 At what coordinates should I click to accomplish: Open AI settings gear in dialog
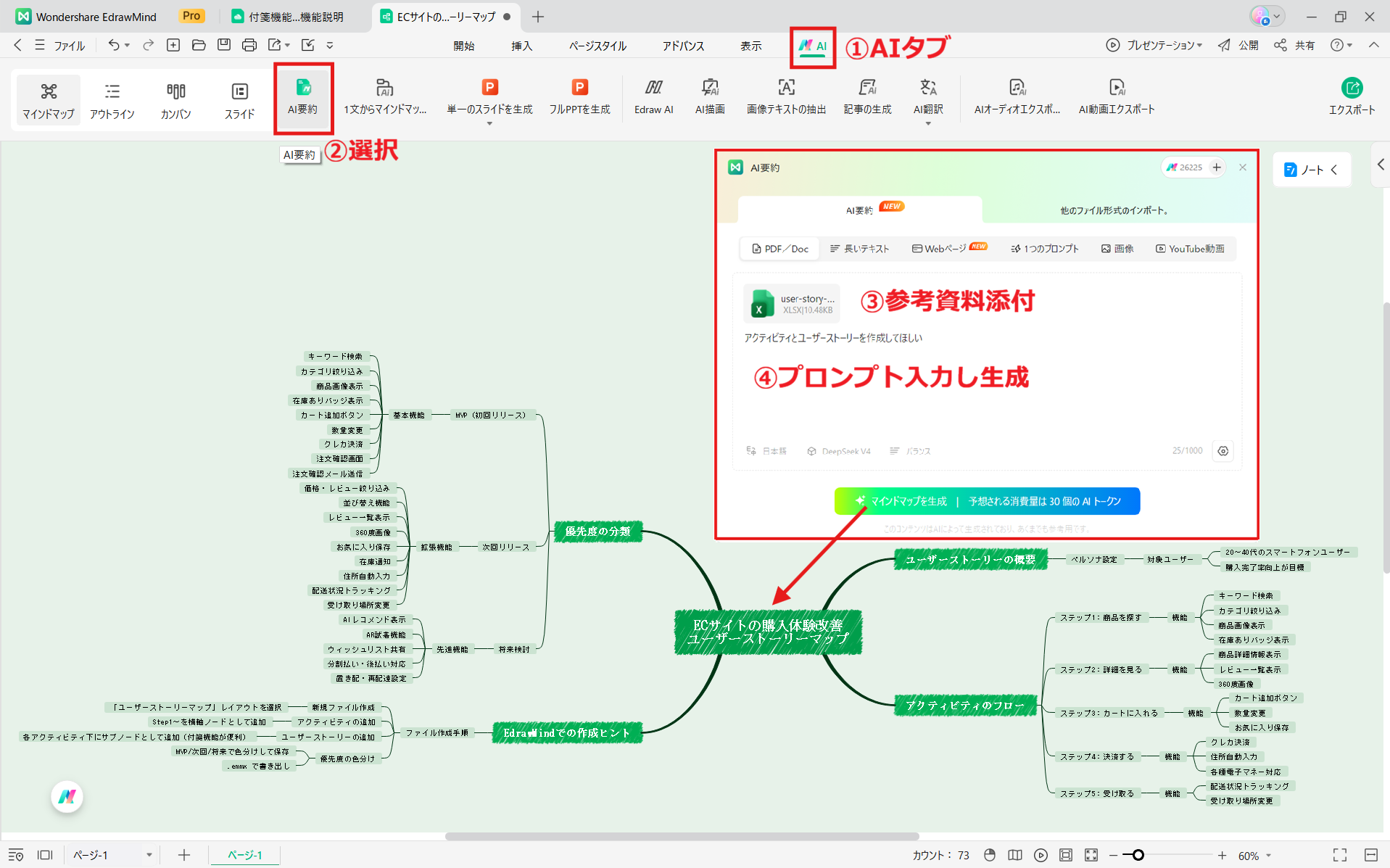(1223, 451)
